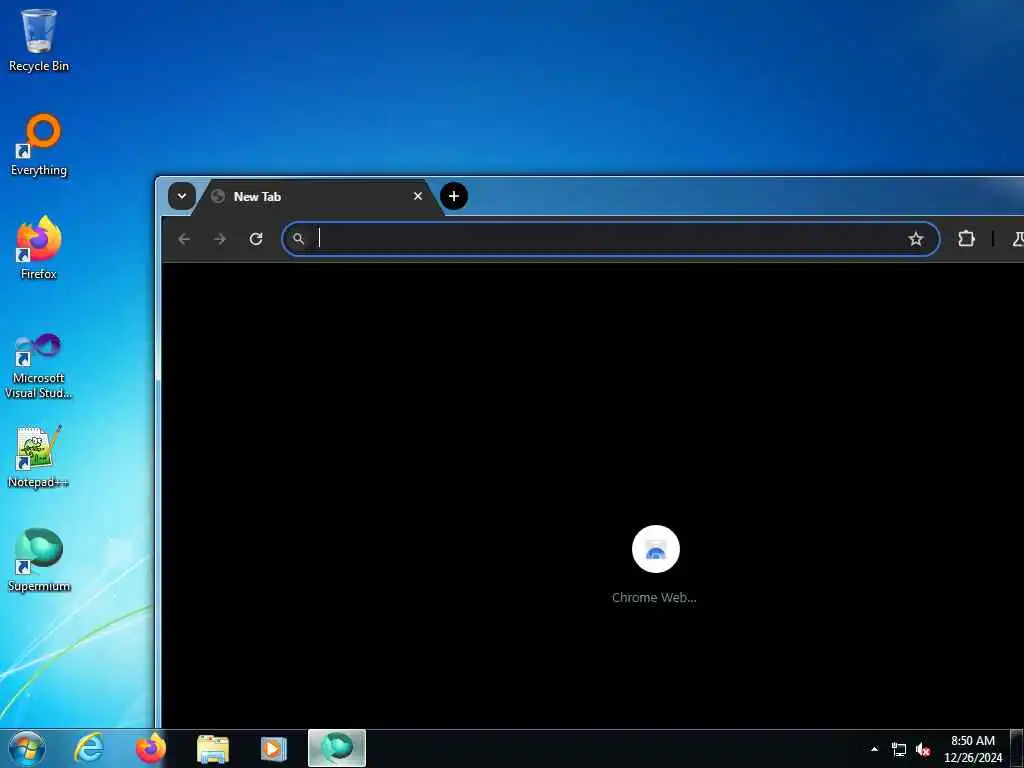The width and height of the screenshot is (1024, 768).
Task: Open the Windows Start menu
Action: 27,748
